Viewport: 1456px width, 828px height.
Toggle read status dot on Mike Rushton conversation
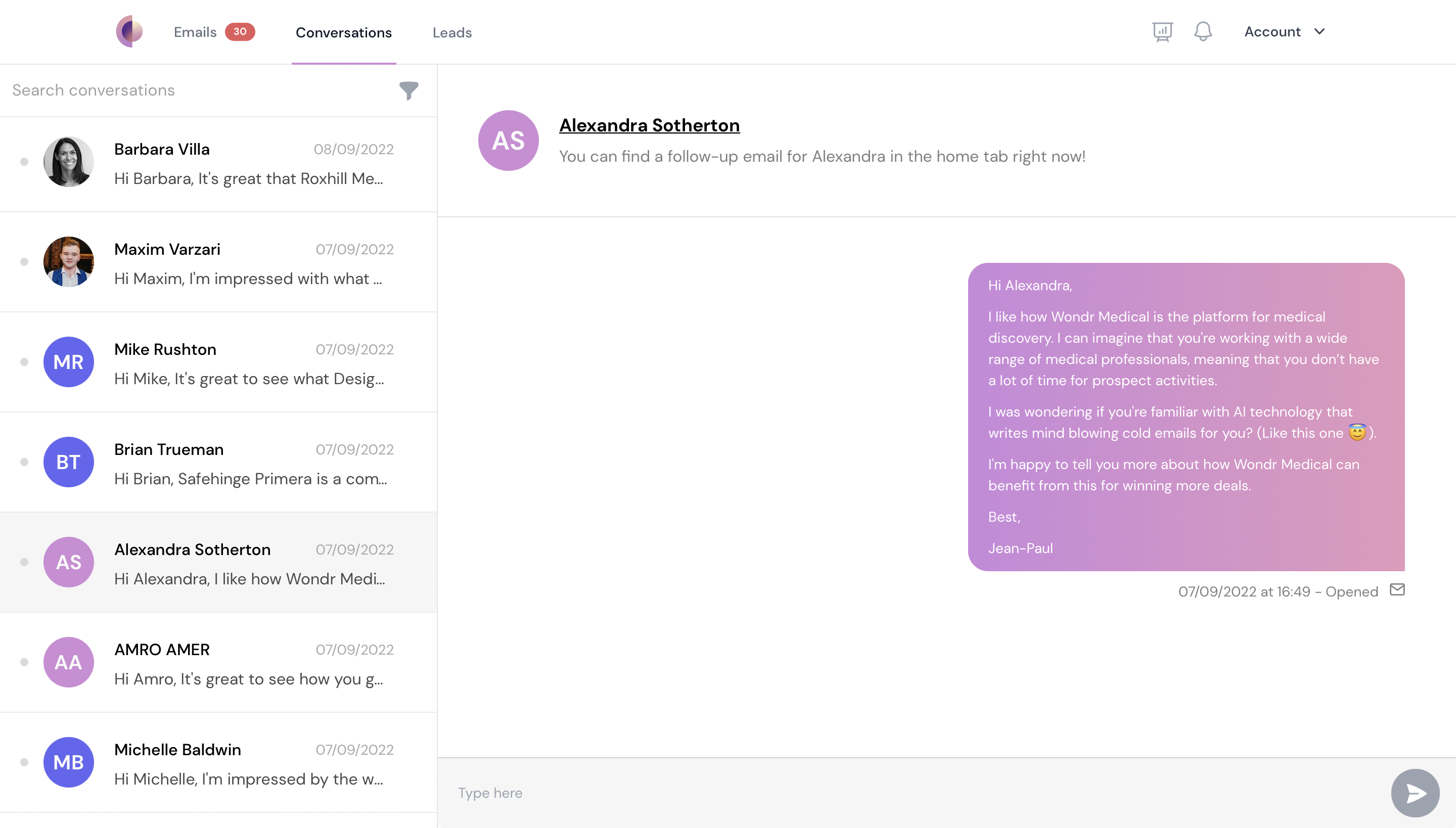tap(23, 362)
